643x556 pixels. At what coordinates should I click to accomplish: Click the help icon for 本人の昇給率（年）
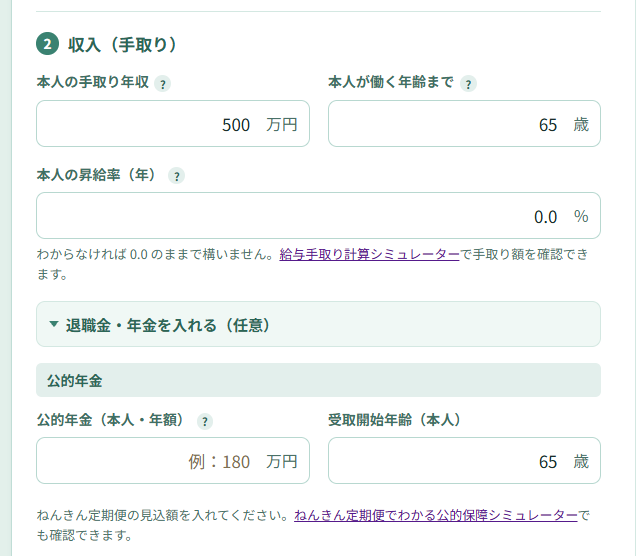tap(177, 176)
